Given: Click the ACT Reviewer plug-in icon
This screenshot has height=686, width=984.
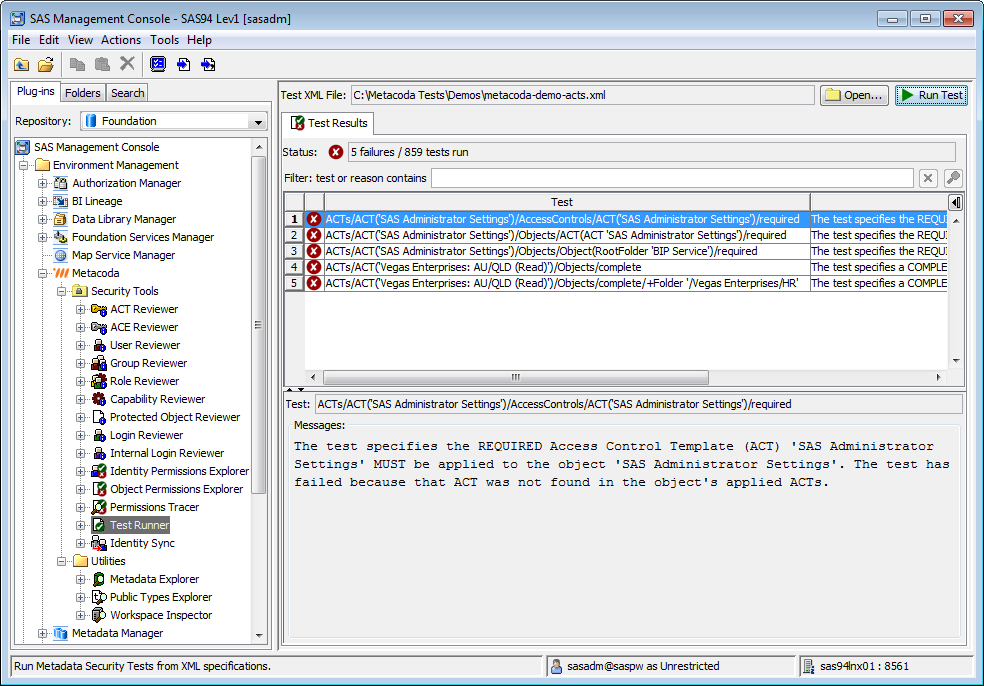Looking at the screenshot, I should click(x=99, y=309).
